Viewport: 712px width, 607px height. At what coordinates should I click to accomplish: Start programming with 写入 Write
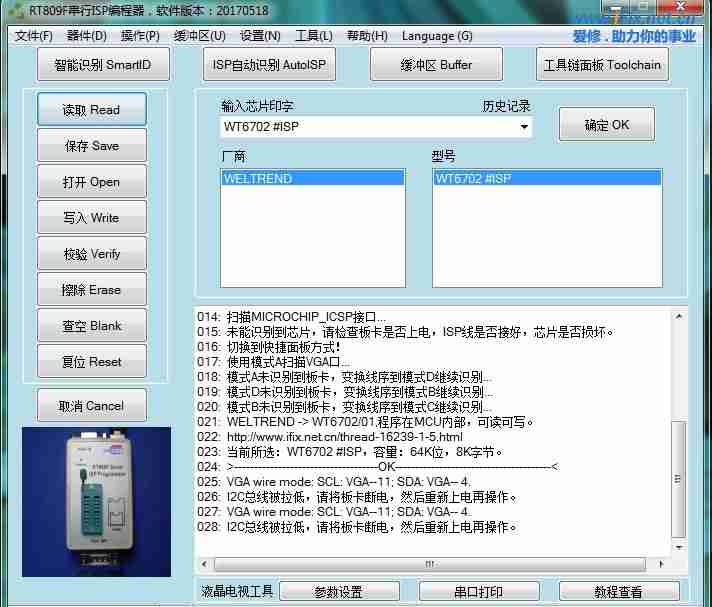coord(91,218)
